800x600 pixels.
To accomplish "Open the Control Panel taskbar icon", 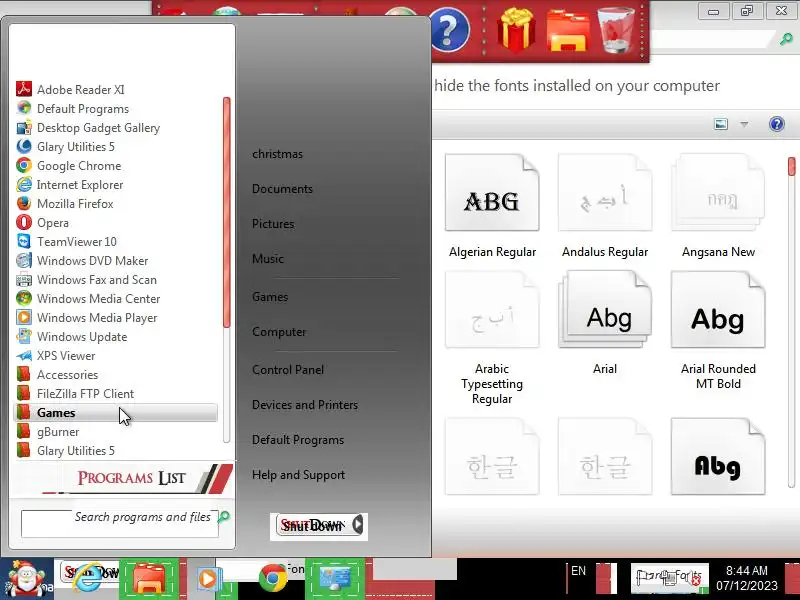I will click(335, 579).
